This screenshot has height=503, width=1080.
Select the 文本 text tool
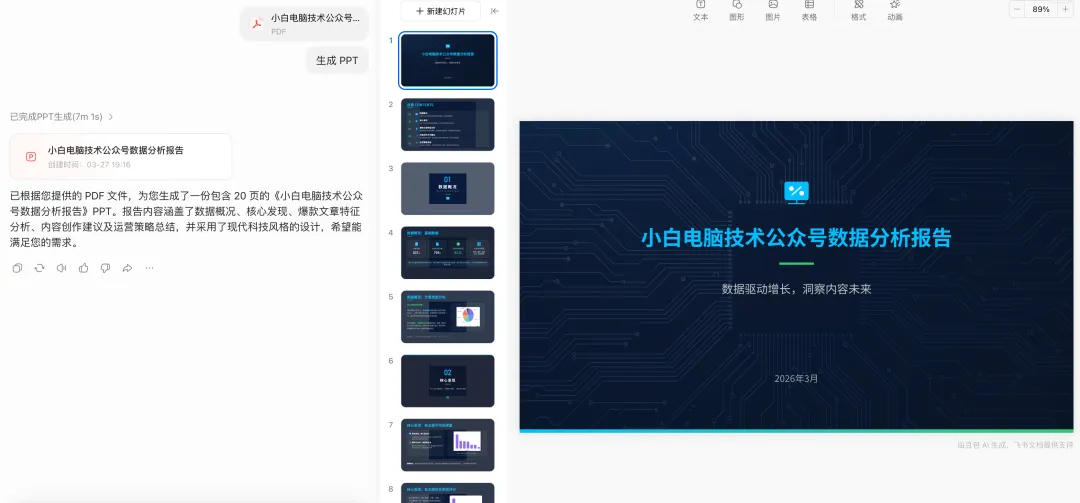pos(700,10)
